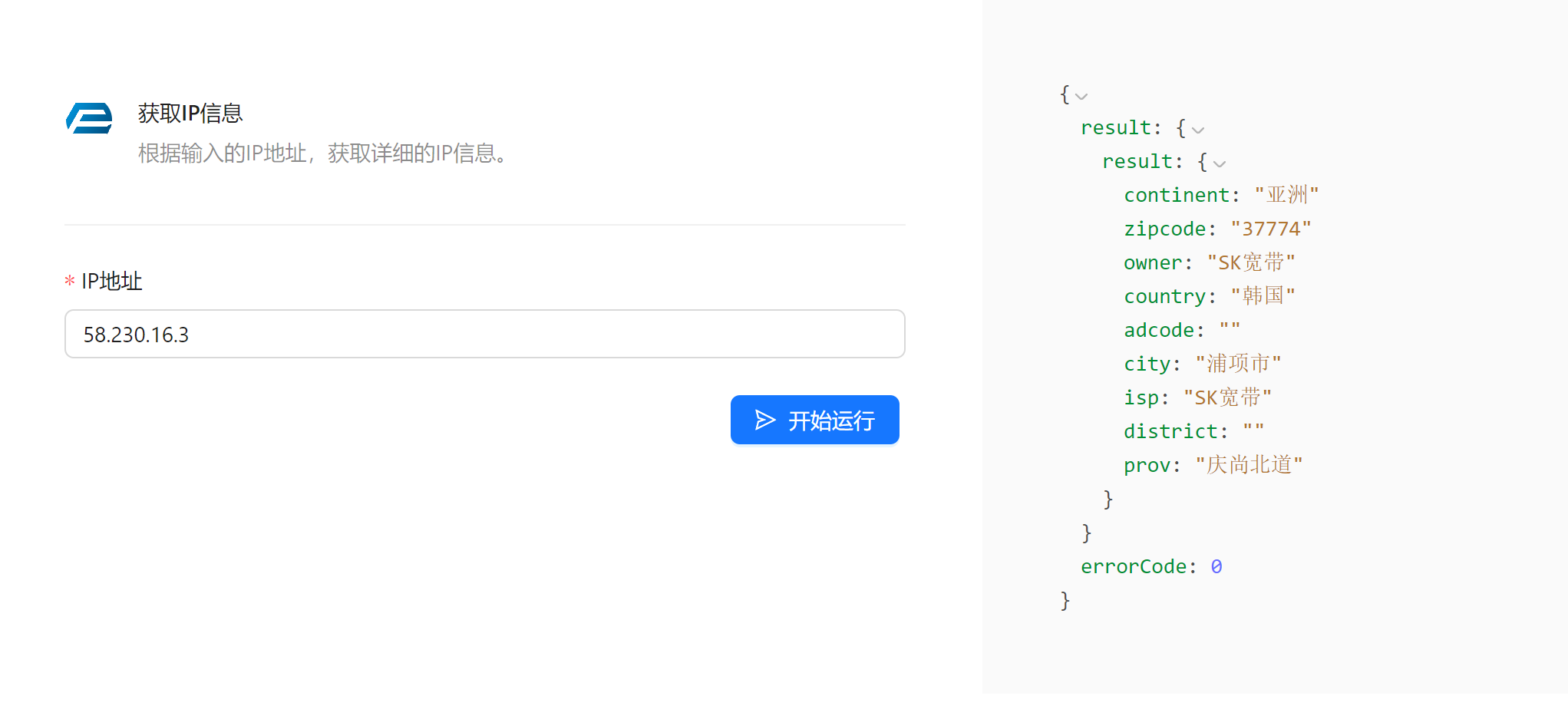Click the blue app logo icon
Viewport: 1568px width, 719px height.
click(x=89, y=118)
